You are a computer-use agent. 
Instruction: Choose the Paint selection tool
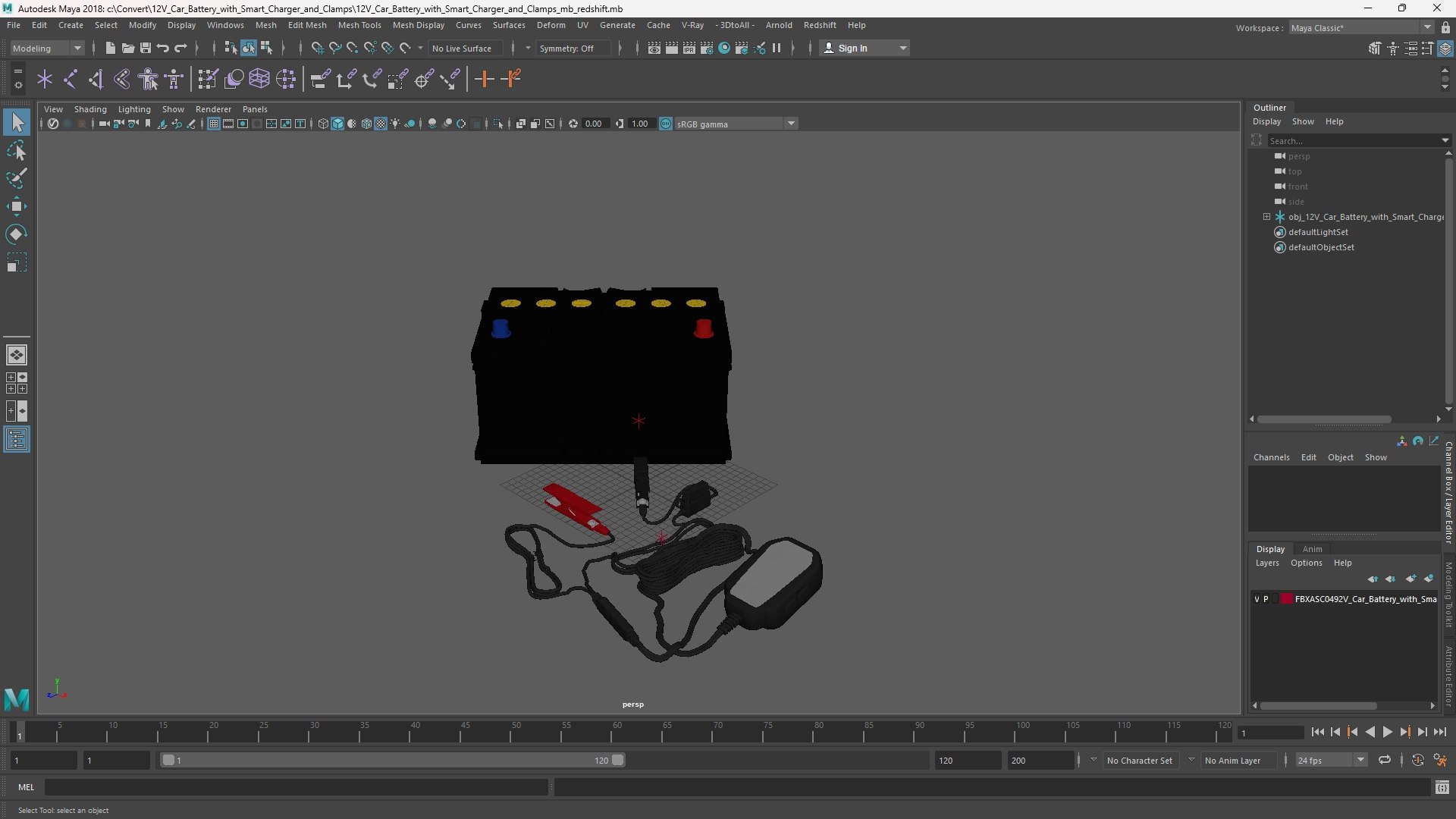pos(17,179)
